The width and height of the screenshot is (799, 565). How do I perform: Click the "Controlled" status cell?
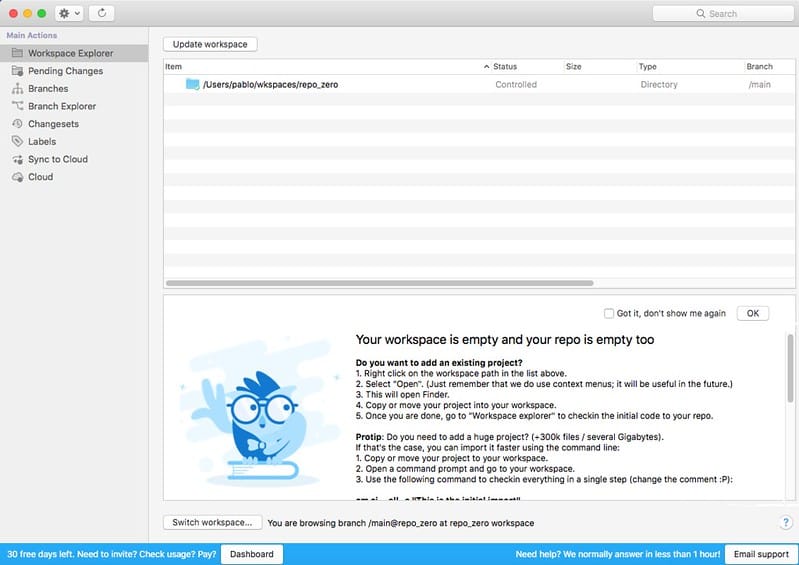coord(516,85)
